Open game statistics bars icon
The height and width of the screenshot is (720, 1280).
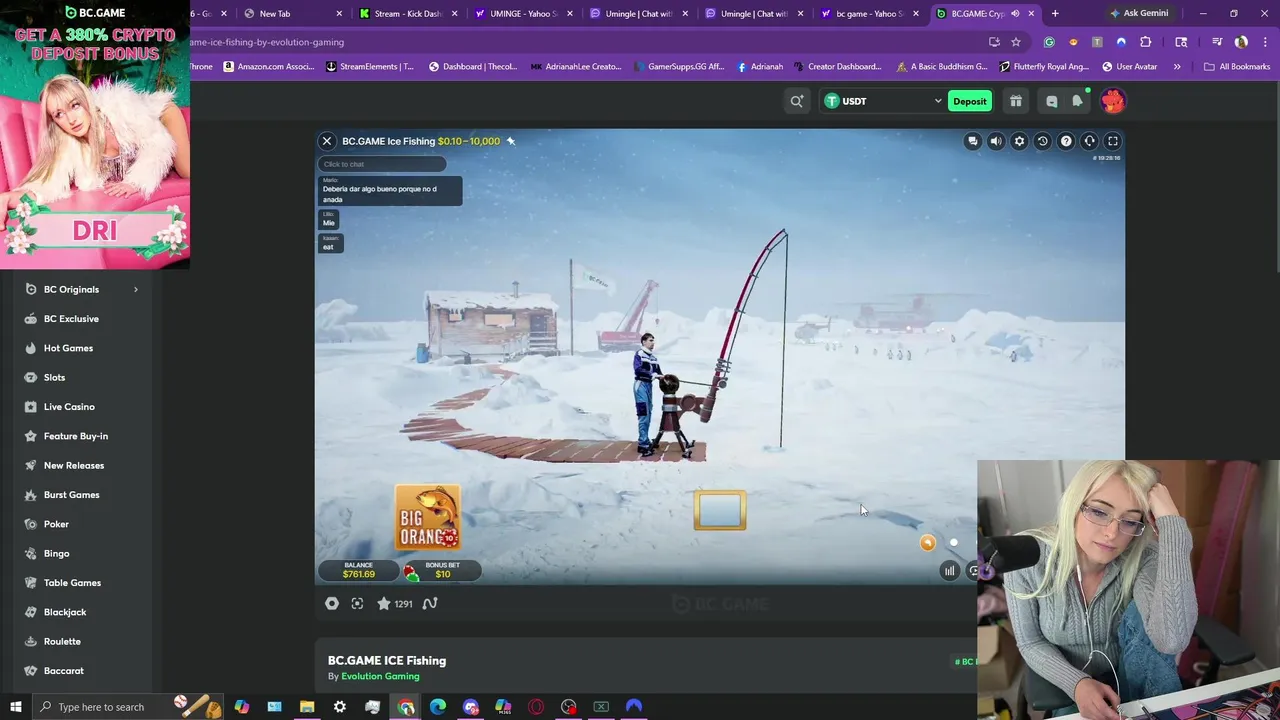[949, 571]
